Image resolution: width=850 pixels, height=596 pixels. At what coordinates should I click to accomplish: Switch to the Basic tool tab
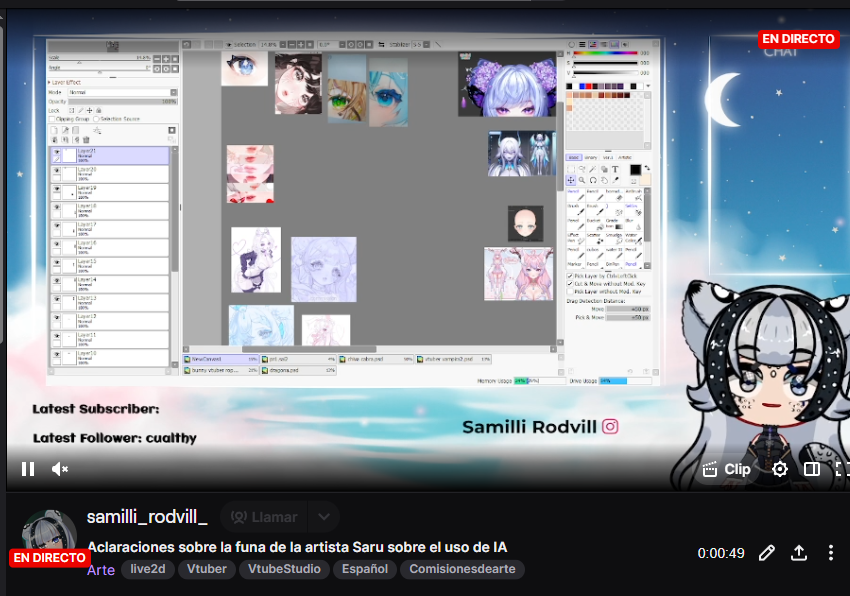pyautogui.click(x=574, y=157)
